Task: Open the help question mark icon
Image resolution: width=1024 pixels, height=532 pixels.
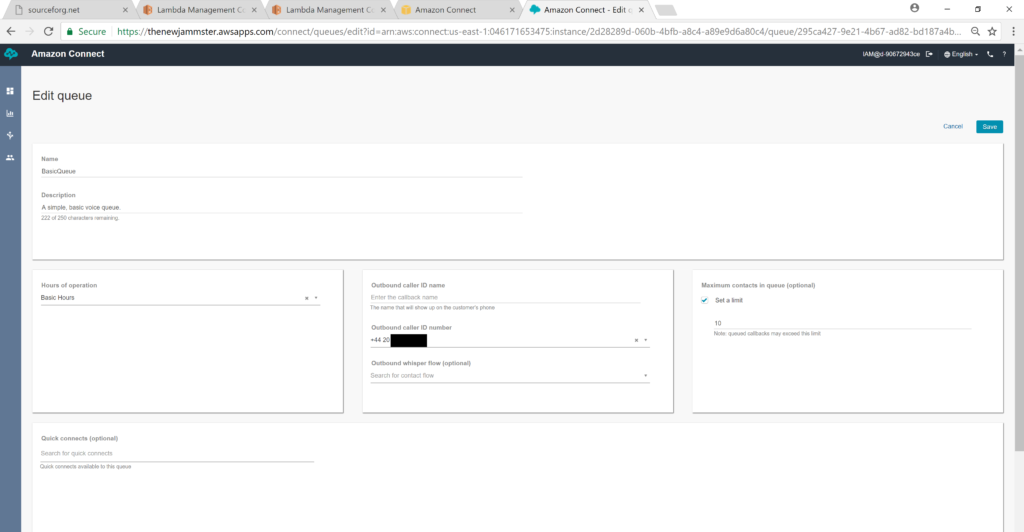Action: [x=1004, y=54]
